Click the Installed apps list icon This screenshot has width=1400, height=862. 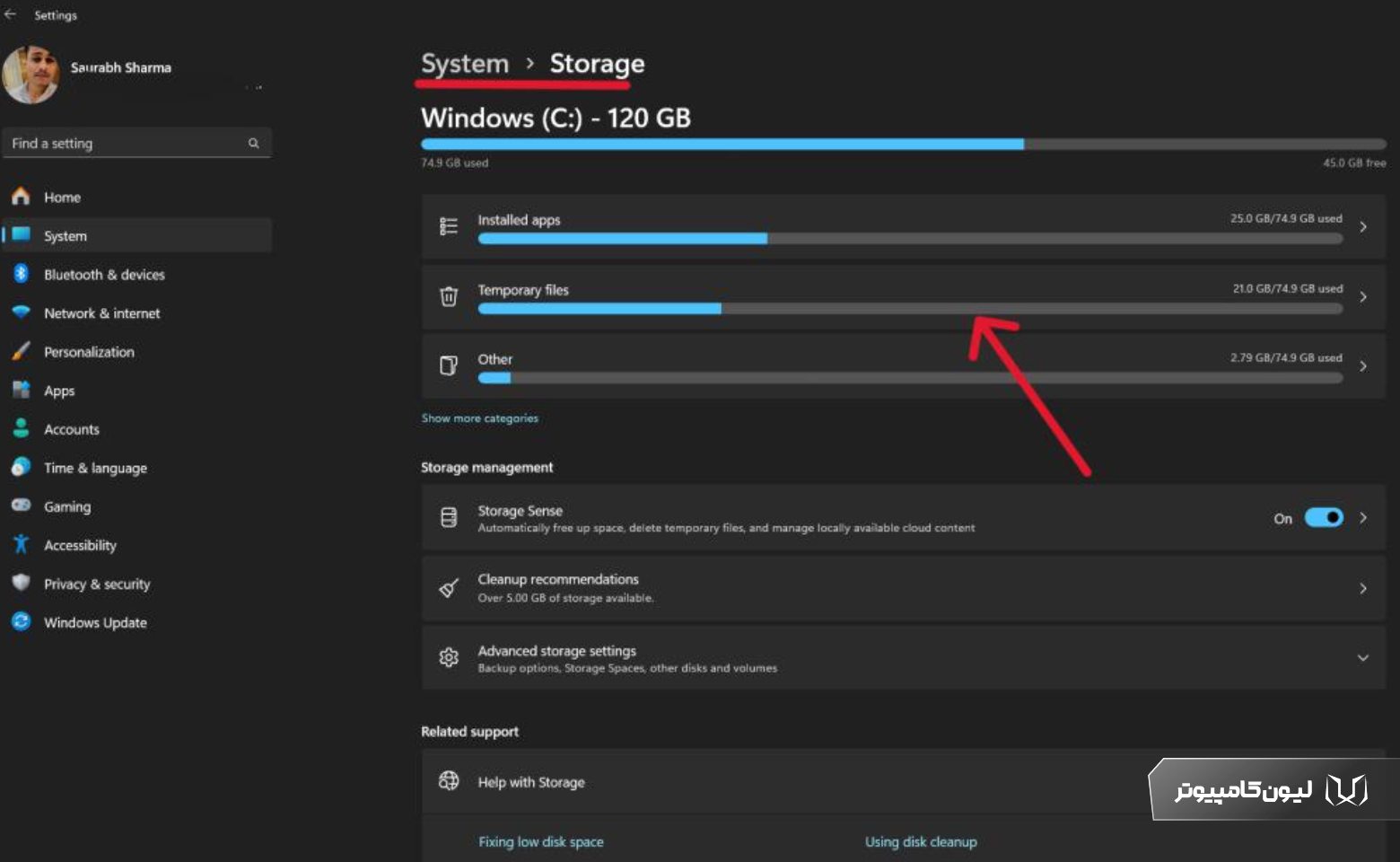(x=449, y=226)
